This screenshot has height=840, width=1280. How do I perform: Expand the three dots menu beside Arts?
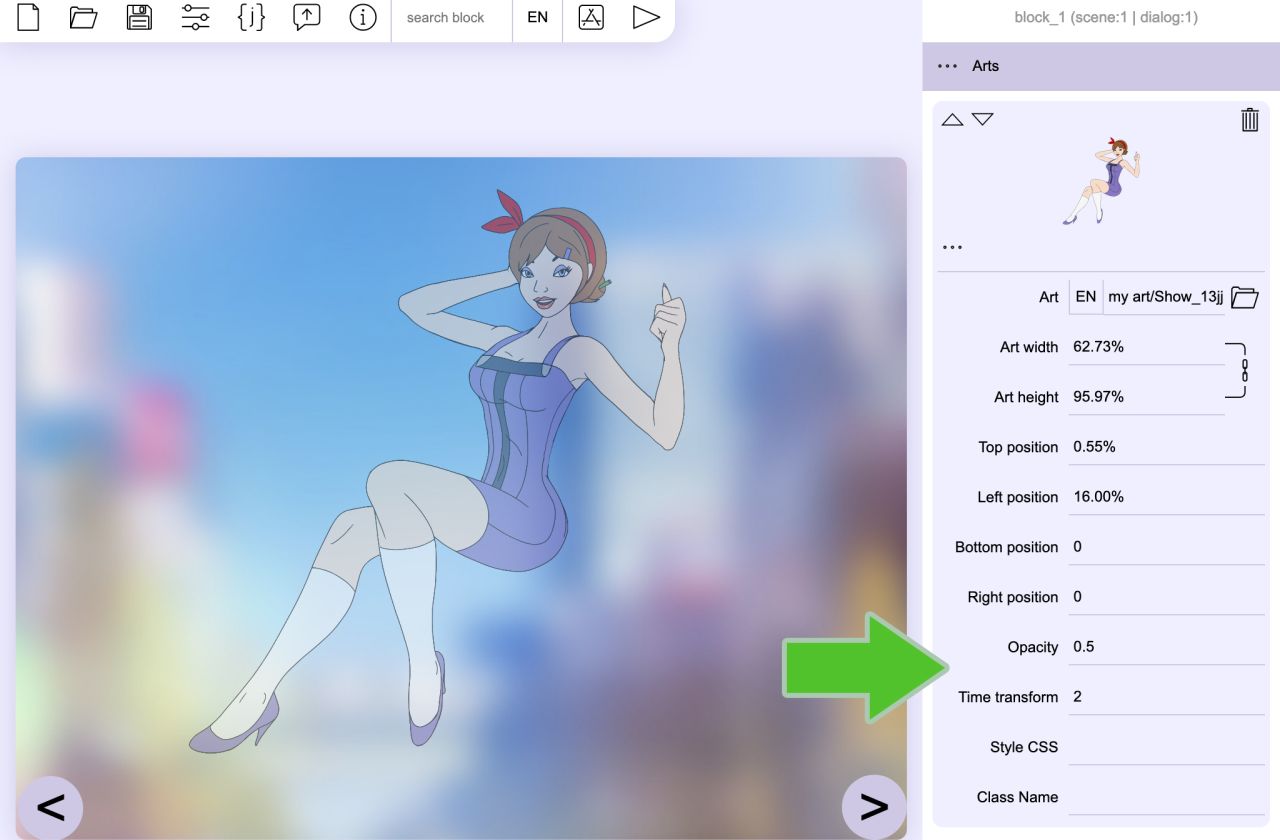click(x=947, y=66)
